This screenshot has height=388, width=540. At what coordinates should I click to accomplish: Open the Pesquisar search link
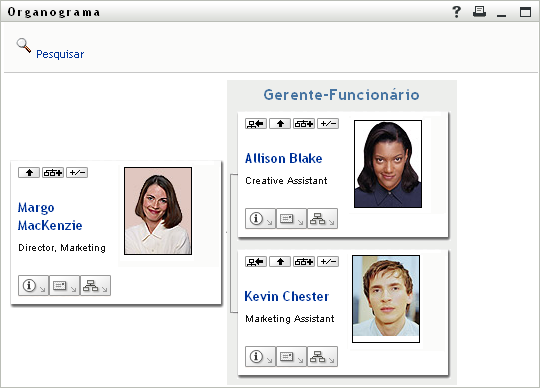coord(60,54)
